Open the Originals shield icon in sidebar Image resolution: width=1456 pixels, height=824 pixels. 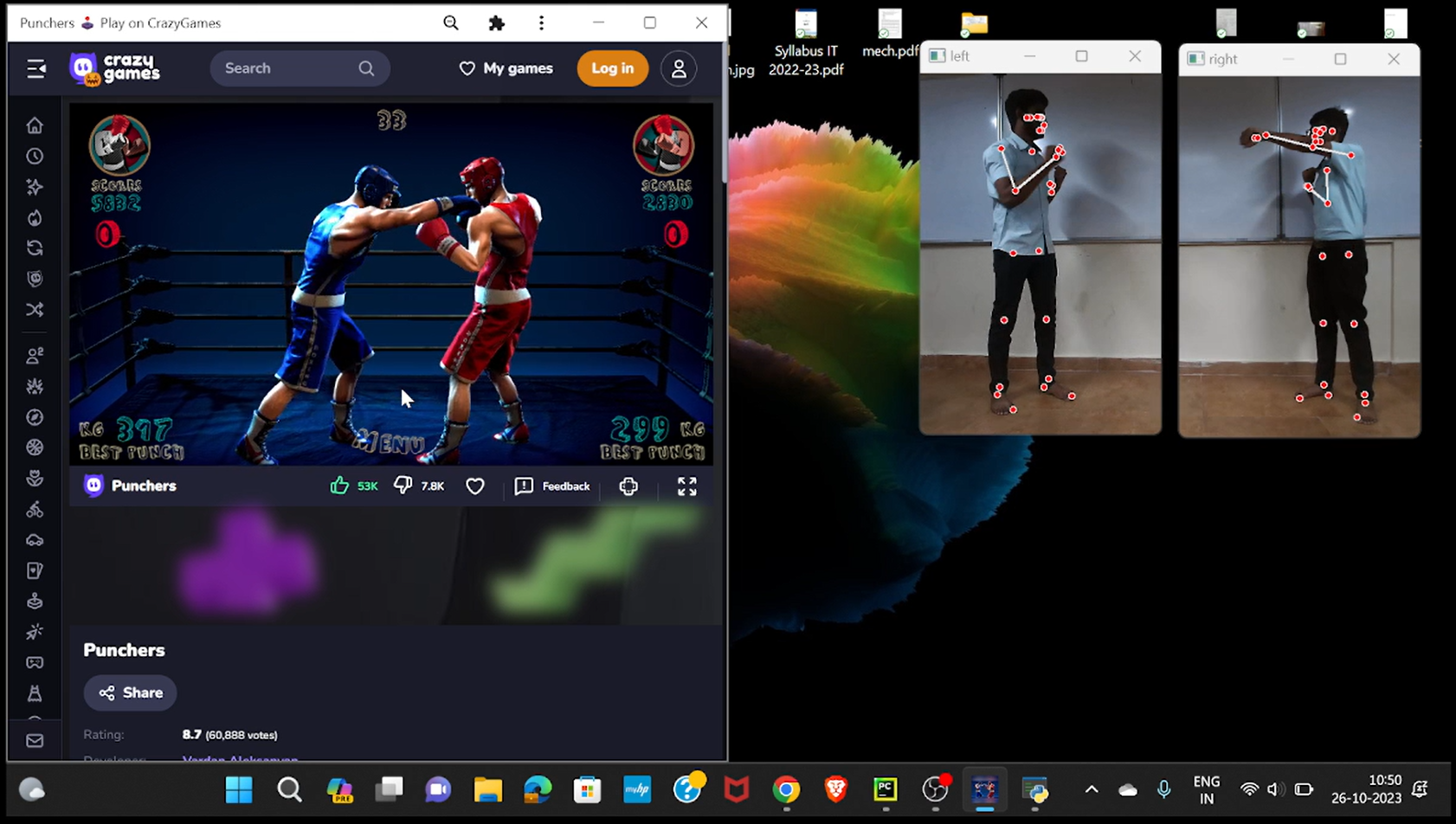[35, 279]
